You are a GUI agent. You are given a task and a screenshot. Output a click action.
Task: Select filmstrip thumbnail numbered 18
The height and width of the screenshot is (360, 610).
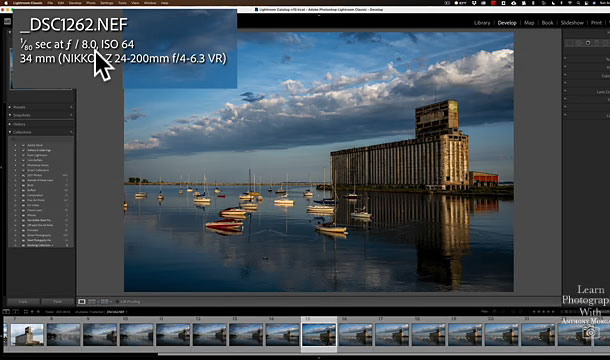[428, 335]
